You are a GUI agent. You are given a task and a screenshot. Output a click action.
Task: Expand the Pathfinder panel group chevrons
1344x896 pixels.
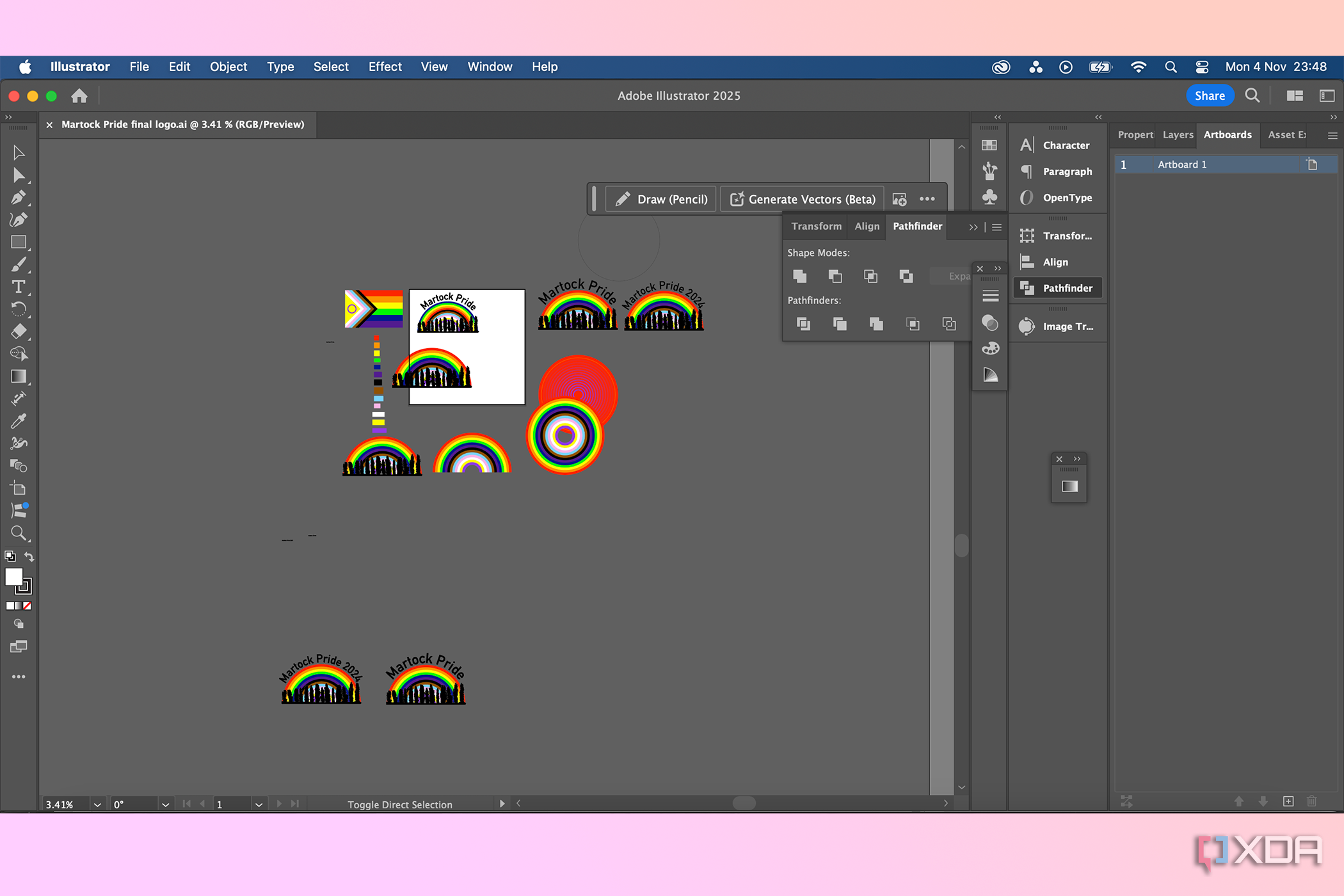click(x=973, y=227)
